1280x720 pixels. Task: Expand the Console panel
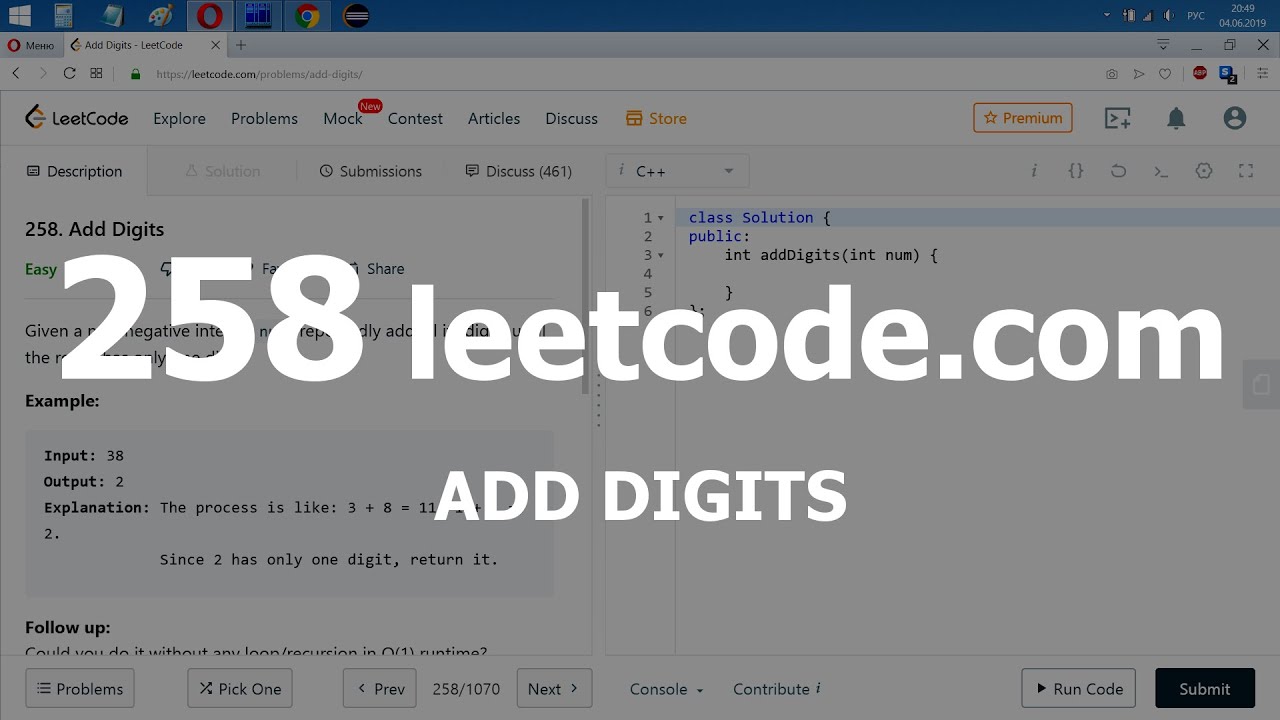(666, 689)
